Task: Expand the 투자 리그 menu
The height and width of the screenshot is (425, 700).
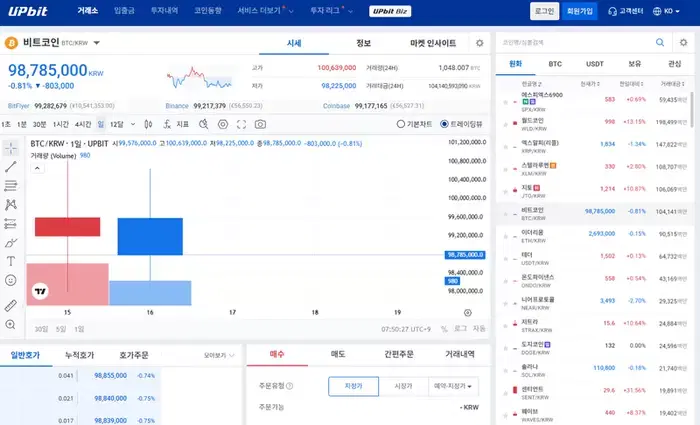Action: (331, 11)
